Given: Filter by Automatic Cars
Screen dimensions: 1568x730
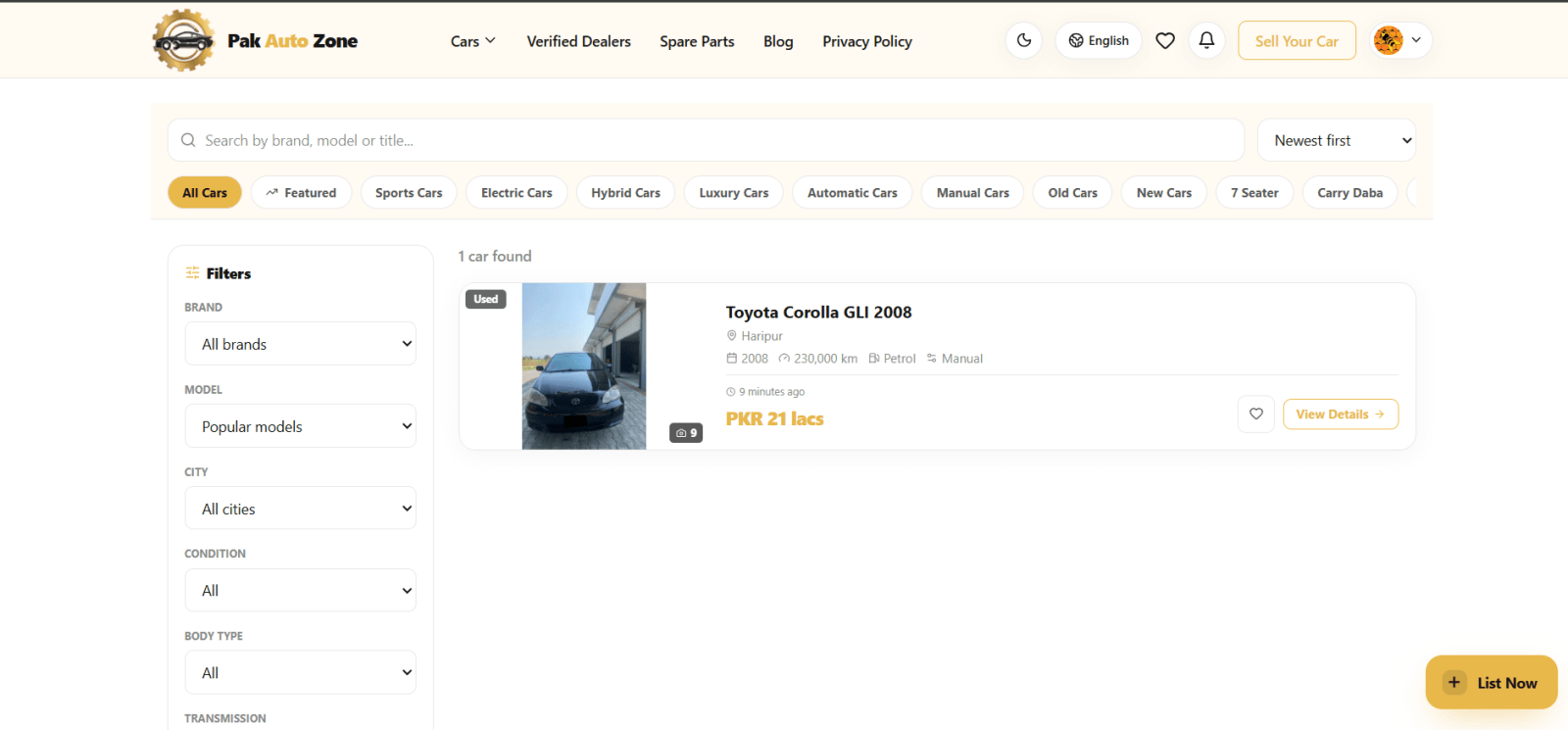Looking at the screenshot, I should click(853, 193).
